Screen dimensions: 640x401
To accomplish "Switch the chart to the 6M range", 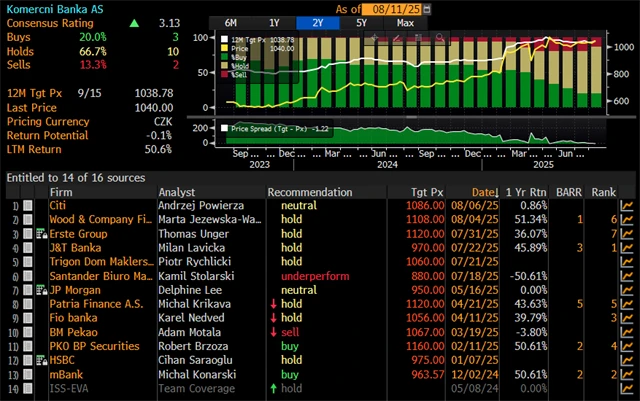I will pyautogui.click(x=231, y=22).
